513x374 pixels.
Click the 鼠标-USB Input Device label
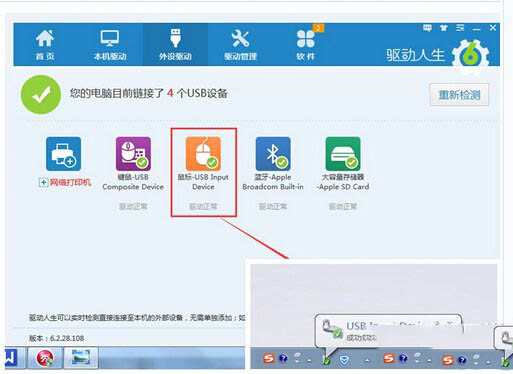click(x=203, y=182)
